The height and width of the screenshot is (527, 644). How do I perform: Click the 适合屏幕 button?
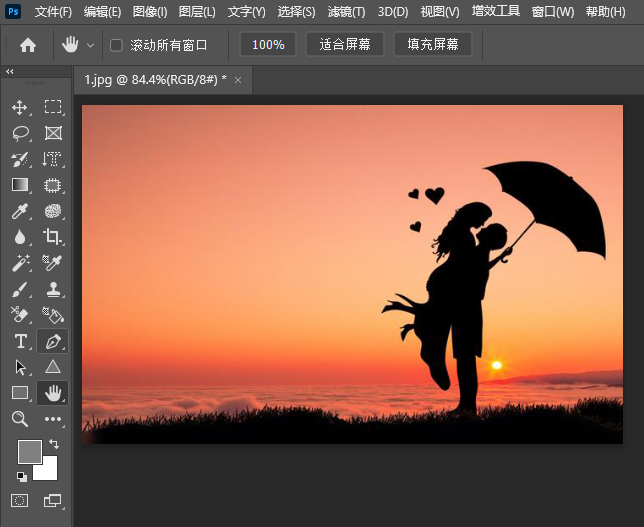(345, 44)
